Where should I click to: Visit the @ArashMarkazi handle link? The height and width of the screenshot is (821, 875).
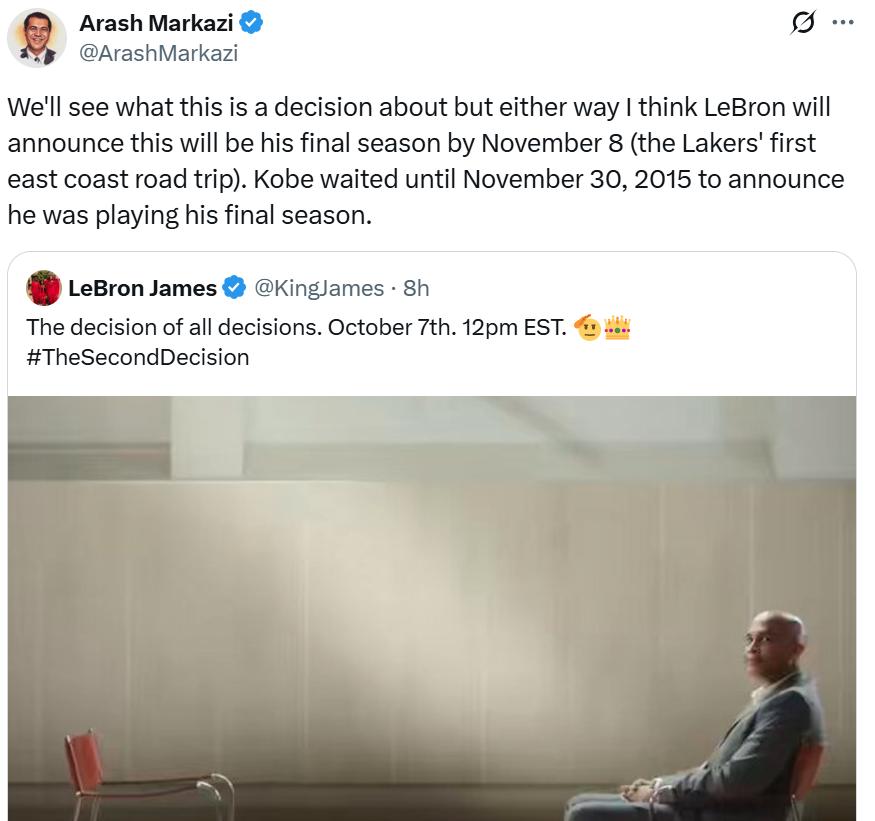pos(158,53)
